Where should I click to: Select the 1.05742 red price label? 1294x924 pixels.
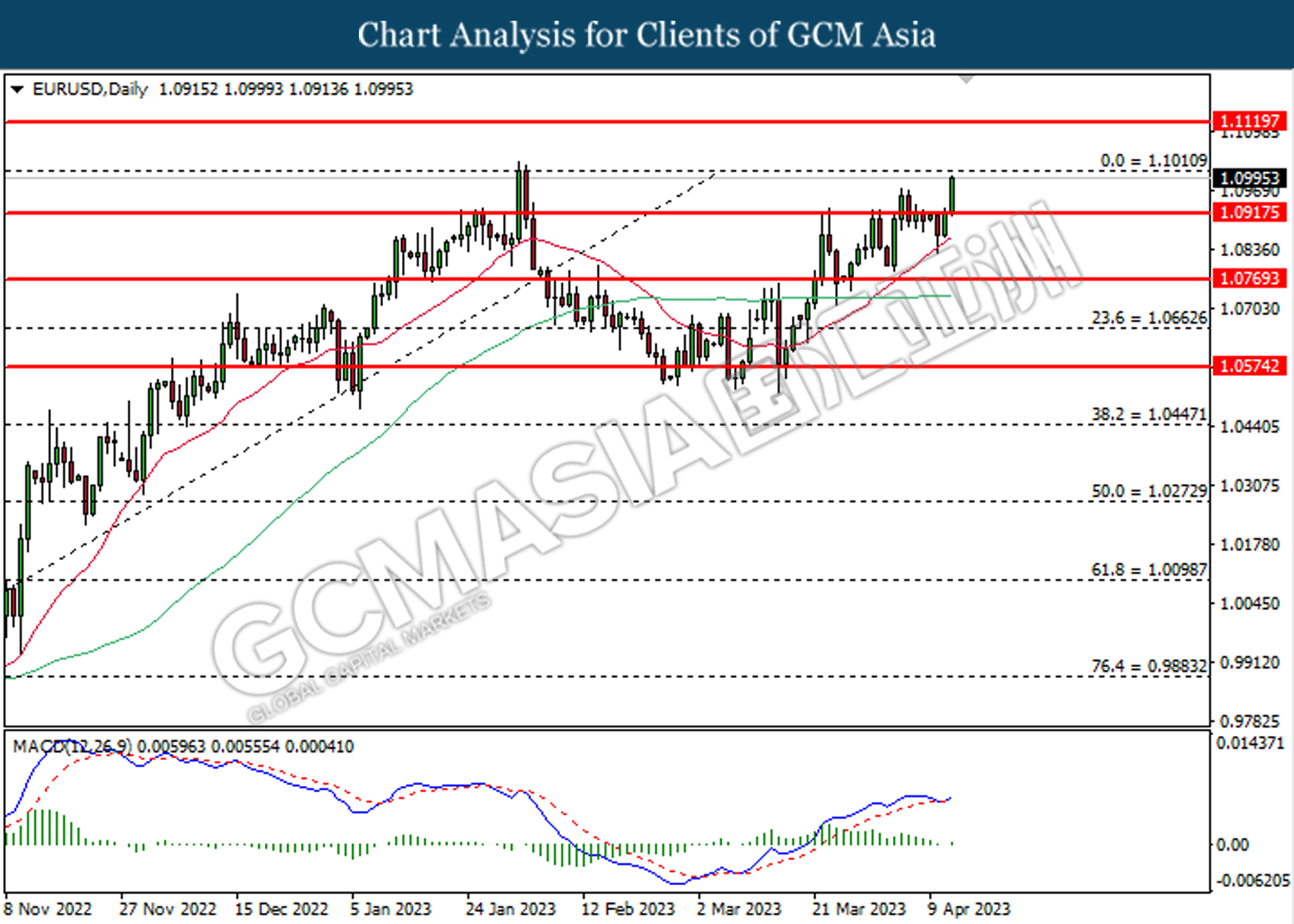pyautogui.click(x=1250, y=366)
